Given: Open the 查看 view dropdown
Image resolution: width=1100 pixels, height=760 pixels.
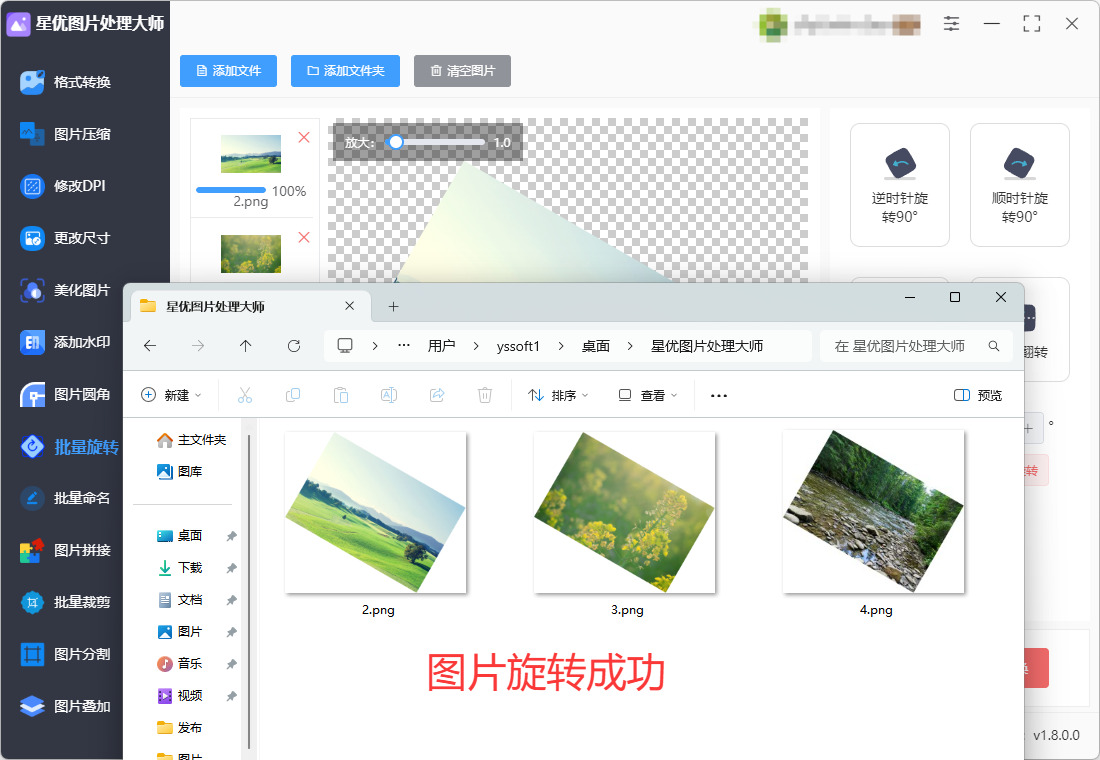Looking at the screenshot, I should (x=648, y=396).
